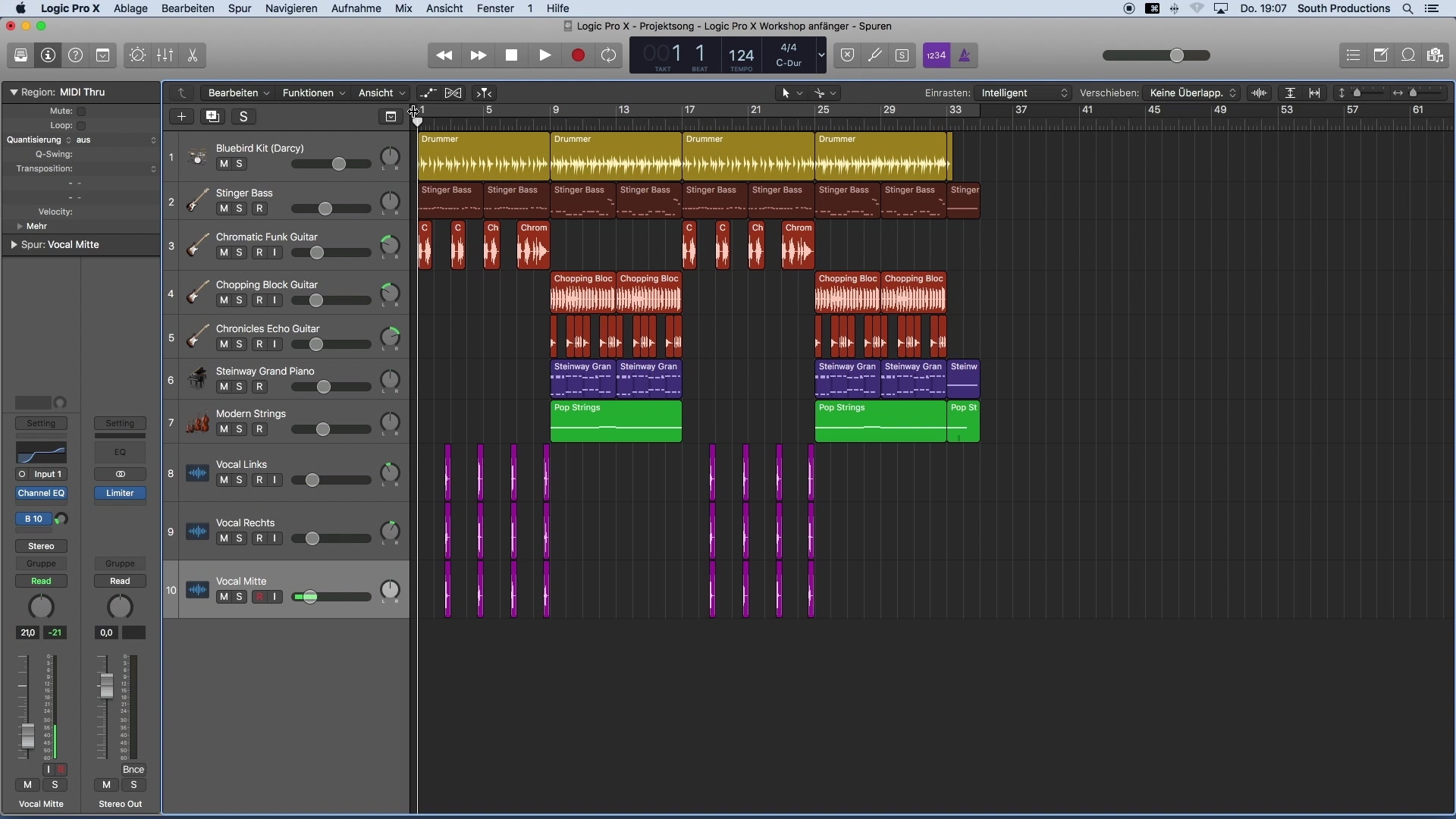
Task: Open the Einrasten Intelligent dropdown
Action: (x=1024, y=93)
